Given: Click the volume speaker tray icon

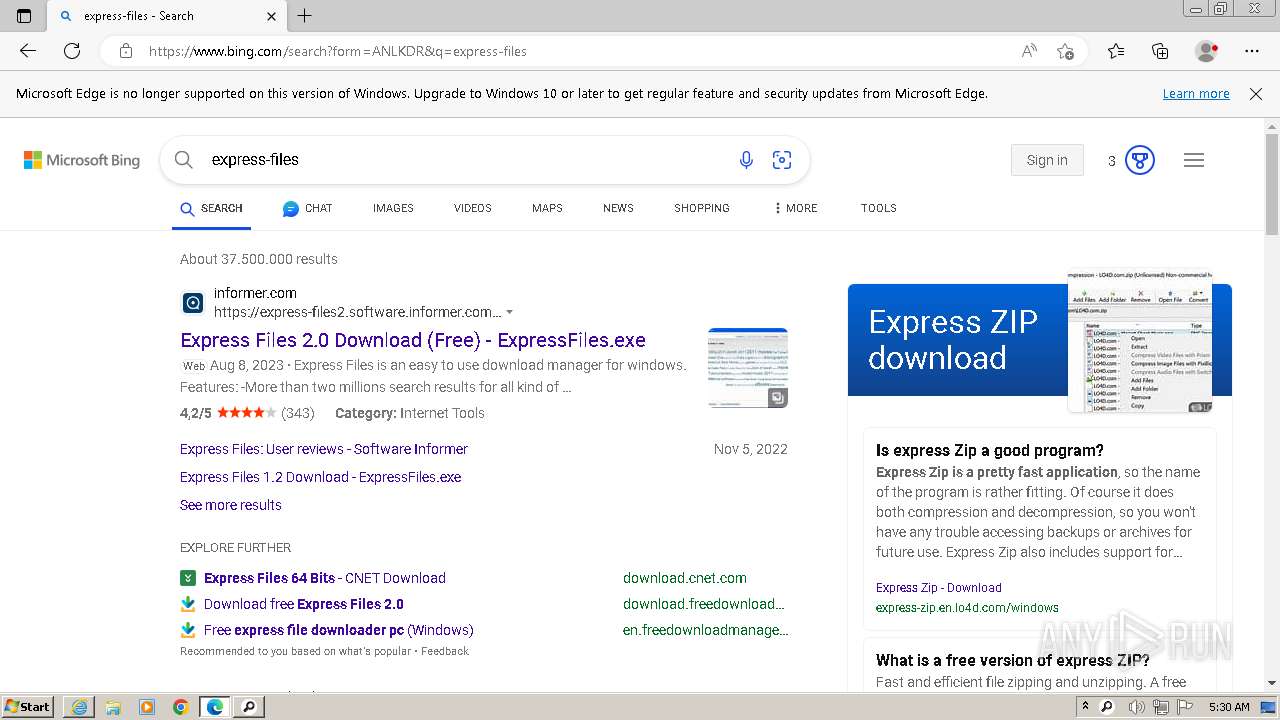Looking at the screenshot, I should tap(1137, 707).
